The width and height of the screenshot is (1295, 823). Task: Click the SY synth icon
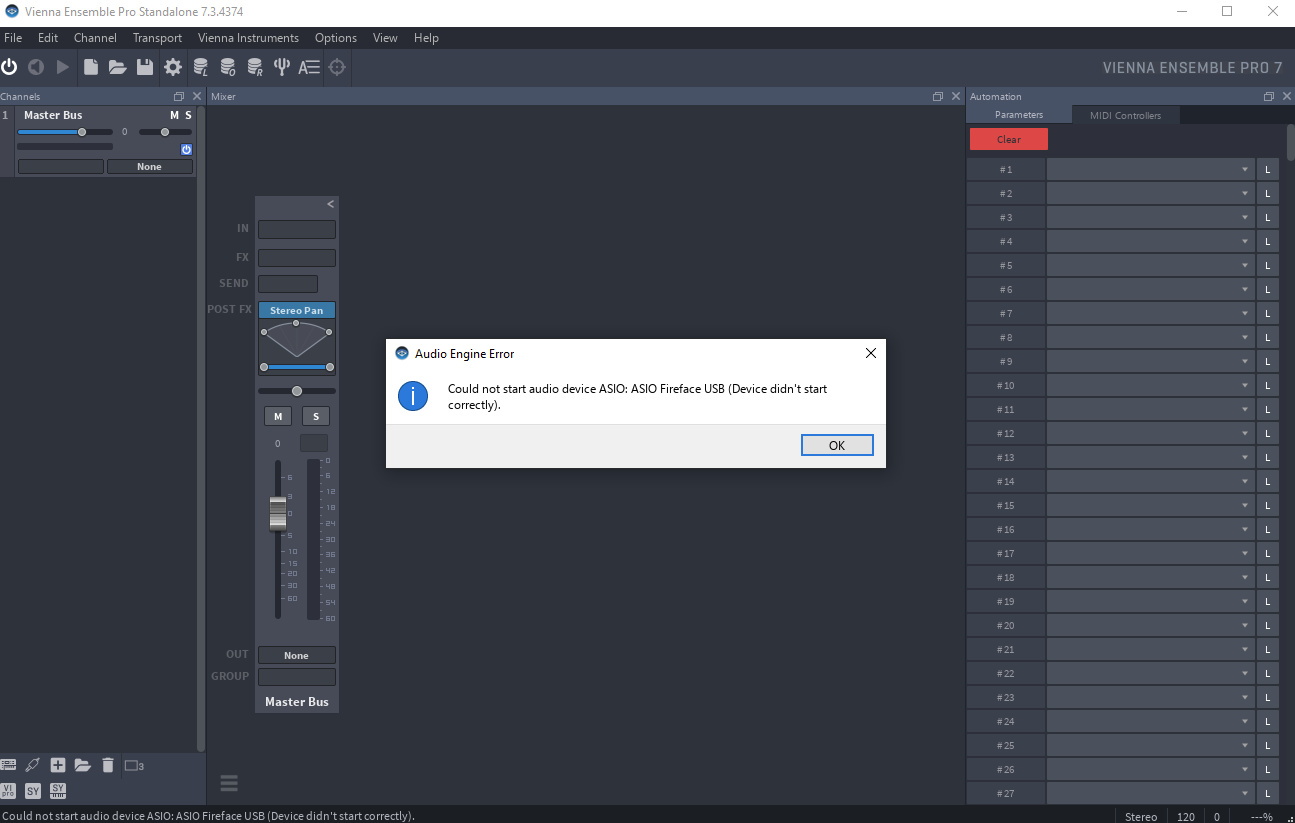[33, 791]
